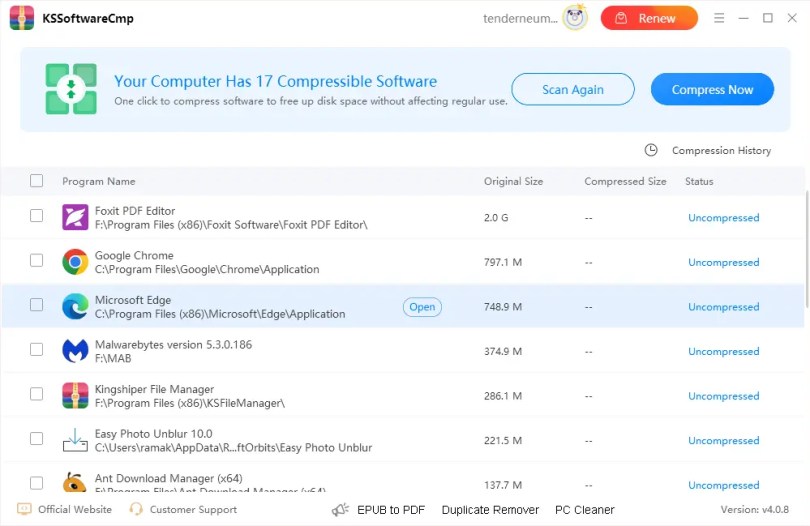Sort by Program Name column header
This screenshot has height=526, width=810.
coord(99,181)
